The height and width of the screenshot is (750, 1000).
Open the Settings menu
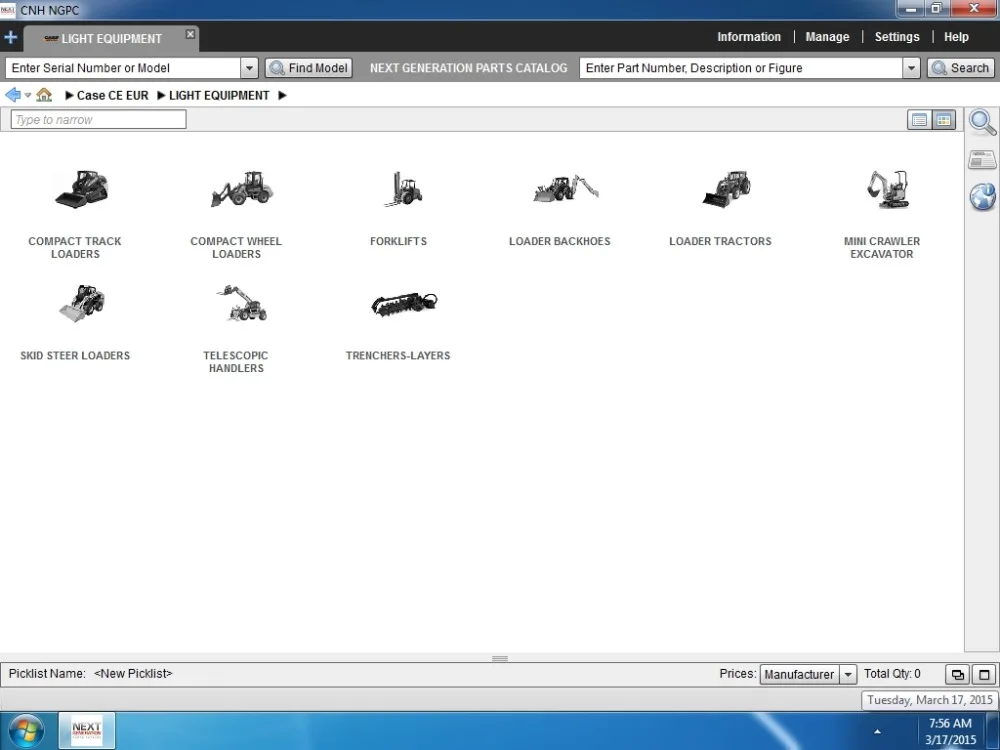(897, 37)
